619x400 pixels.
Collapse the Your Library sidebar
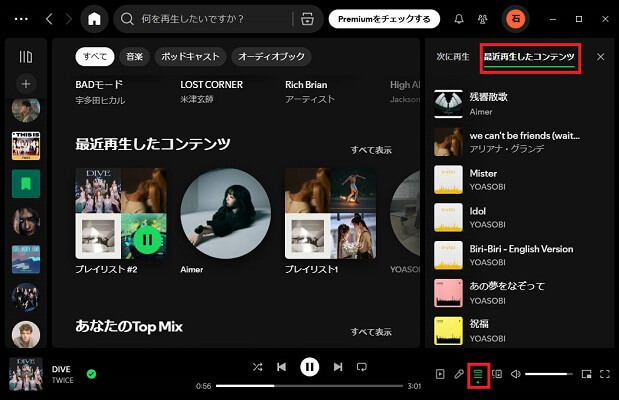coord(26,56)
